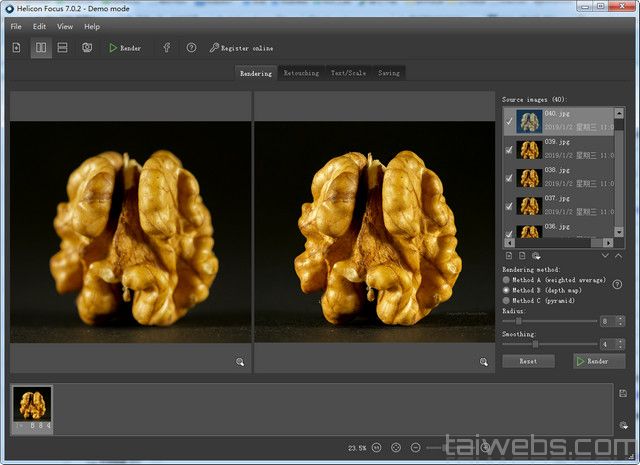
Task: Switch to horizontal split view layout icon
Action: pos(62,48)
